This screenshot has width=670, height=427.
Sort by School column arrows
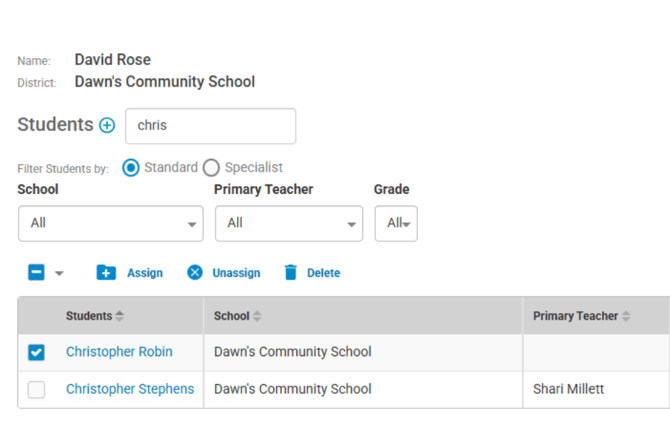click(257, 316)
